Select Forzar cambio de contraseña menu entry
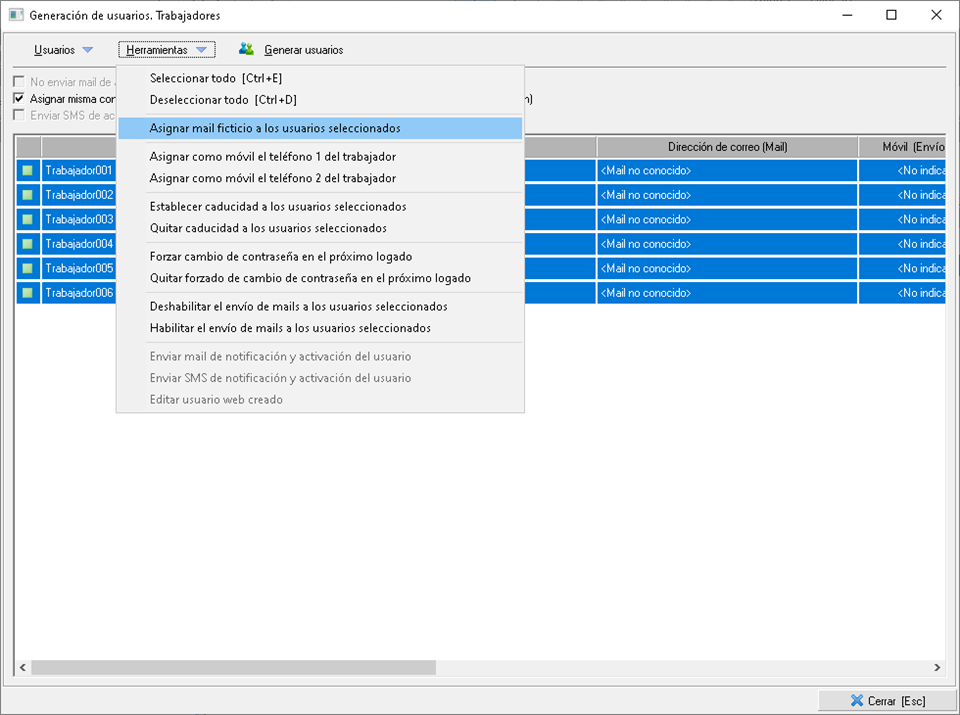 [280, 256]
